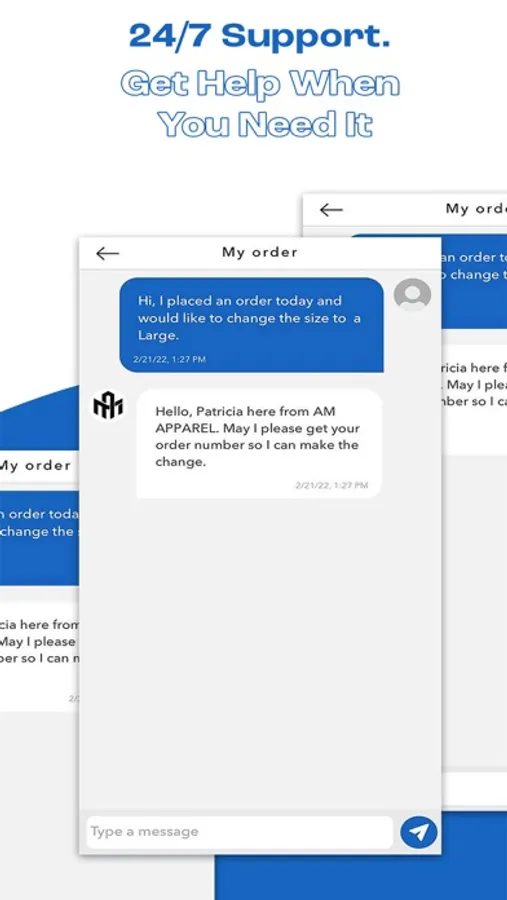Click the timestamp inside Patricia's white reply
The height and width of the screenshot is (900, 507).
click(x=332, y=486)
